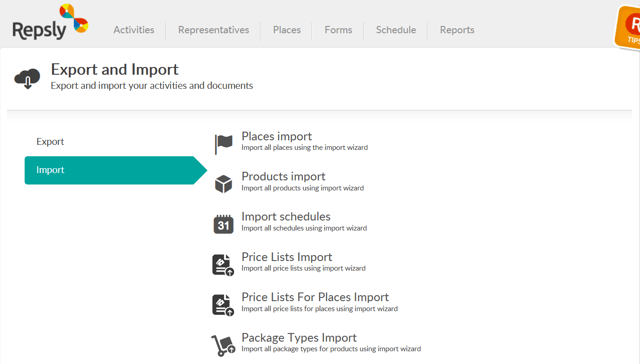This screenshot has height=364, width=640.
Task: Switch to the Export tab
Action: (50, 142)
